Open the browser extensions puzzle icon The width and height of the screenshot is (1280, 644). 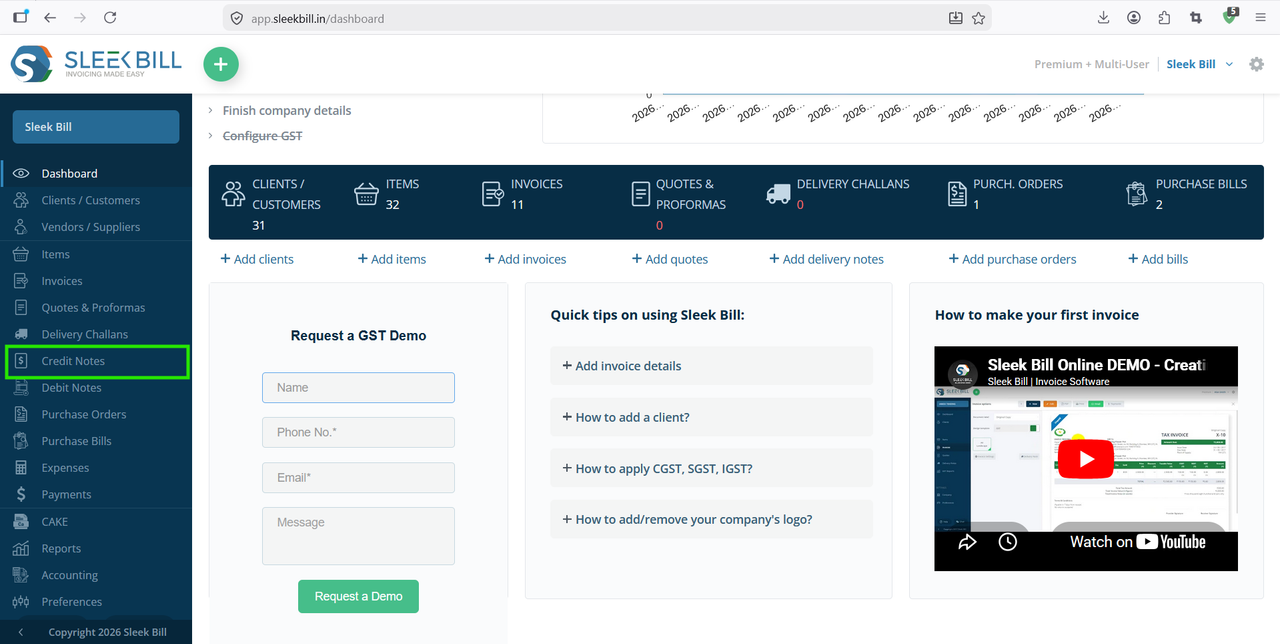(1164, 18)
